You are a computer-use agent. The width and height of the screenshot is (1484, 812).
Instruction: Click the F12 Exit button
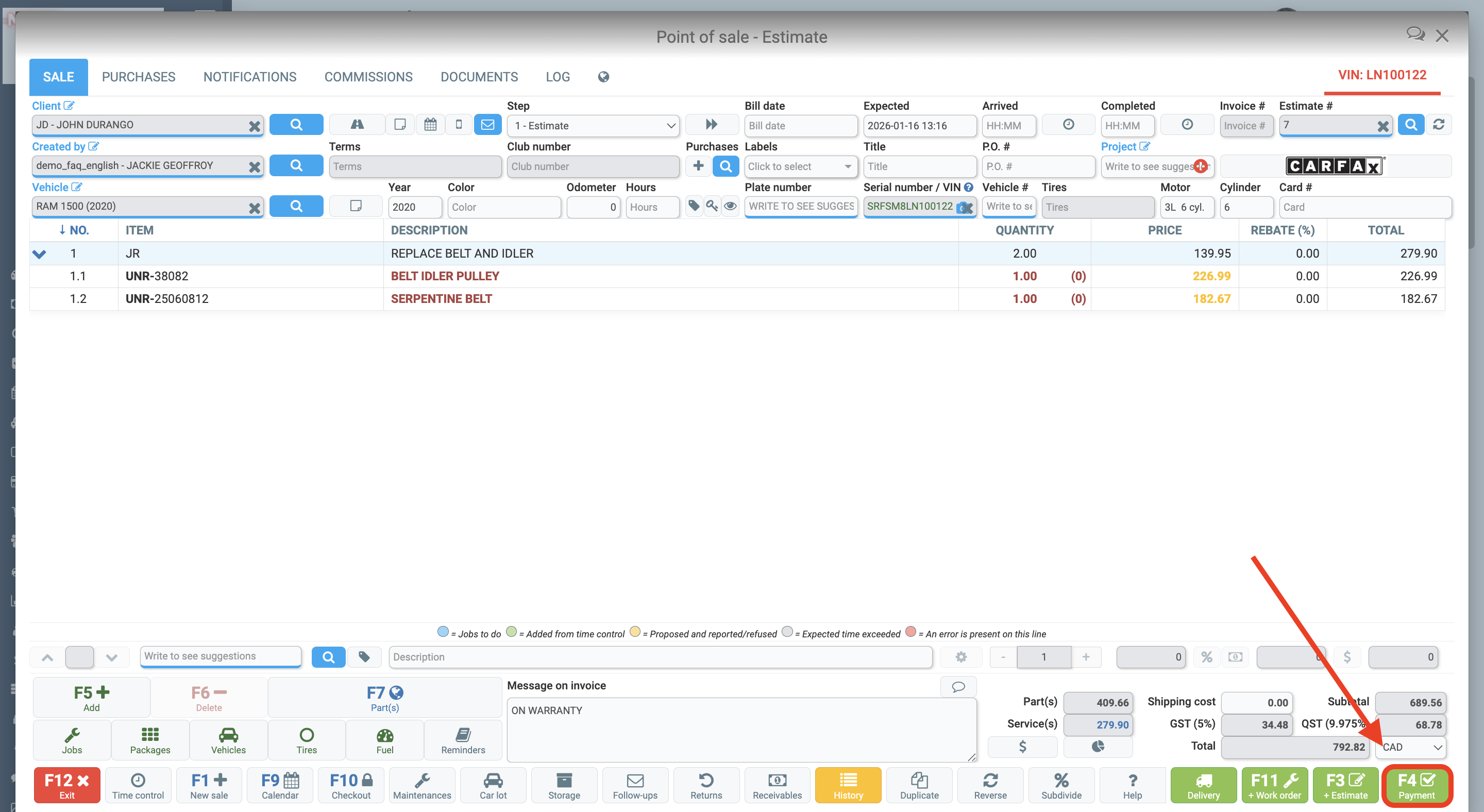(x=67, y=785)
